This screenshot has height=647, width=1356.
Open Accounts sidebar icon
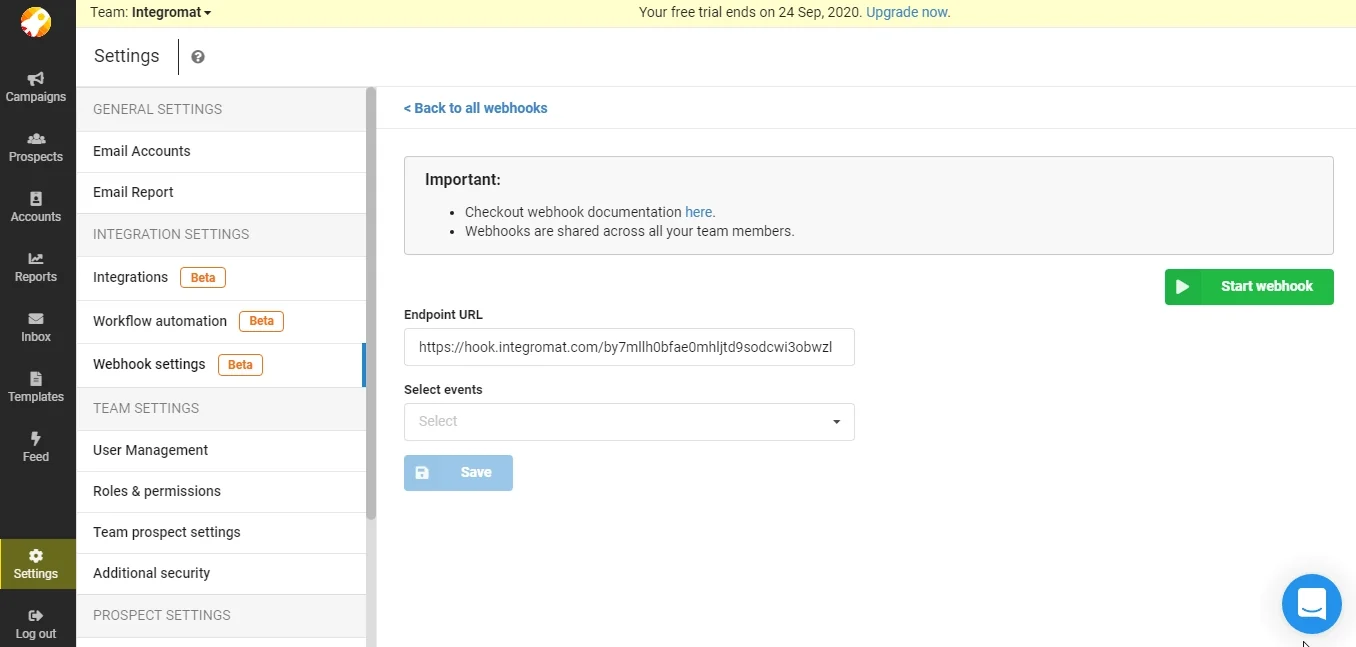pyautogui.click(x=36, y=199)
